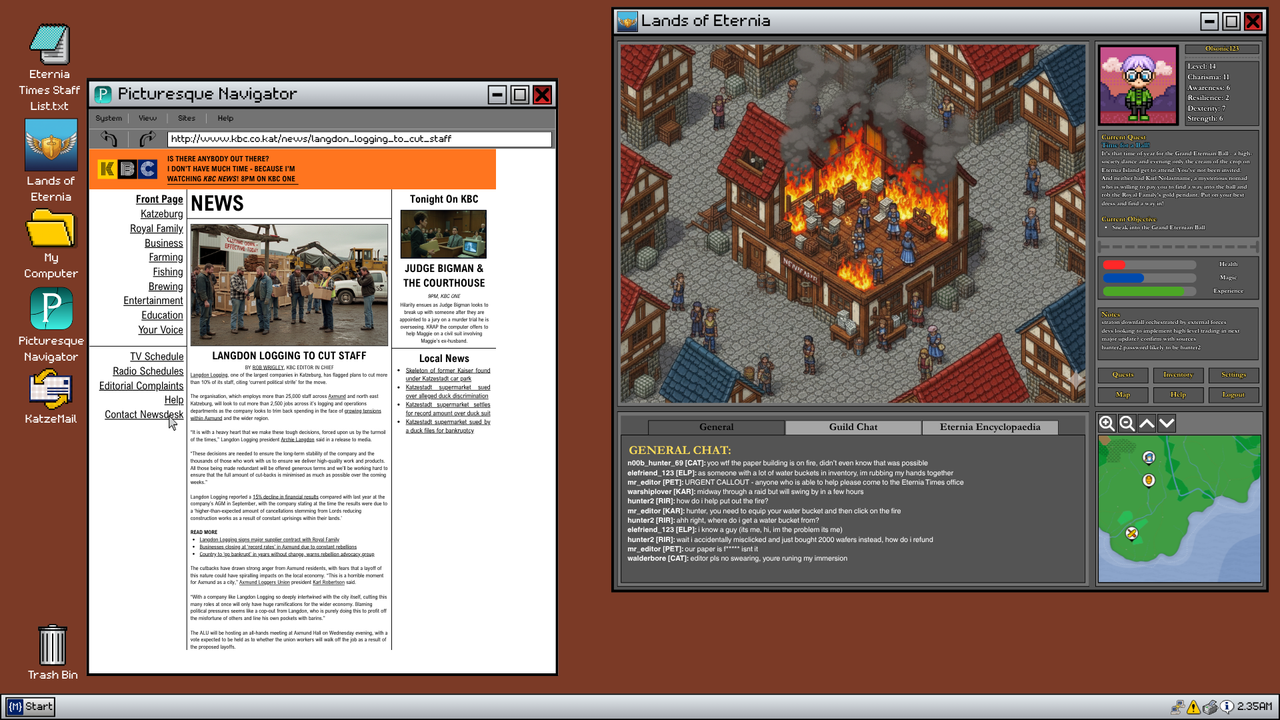Click the printer tray icon

[1210, 707]
